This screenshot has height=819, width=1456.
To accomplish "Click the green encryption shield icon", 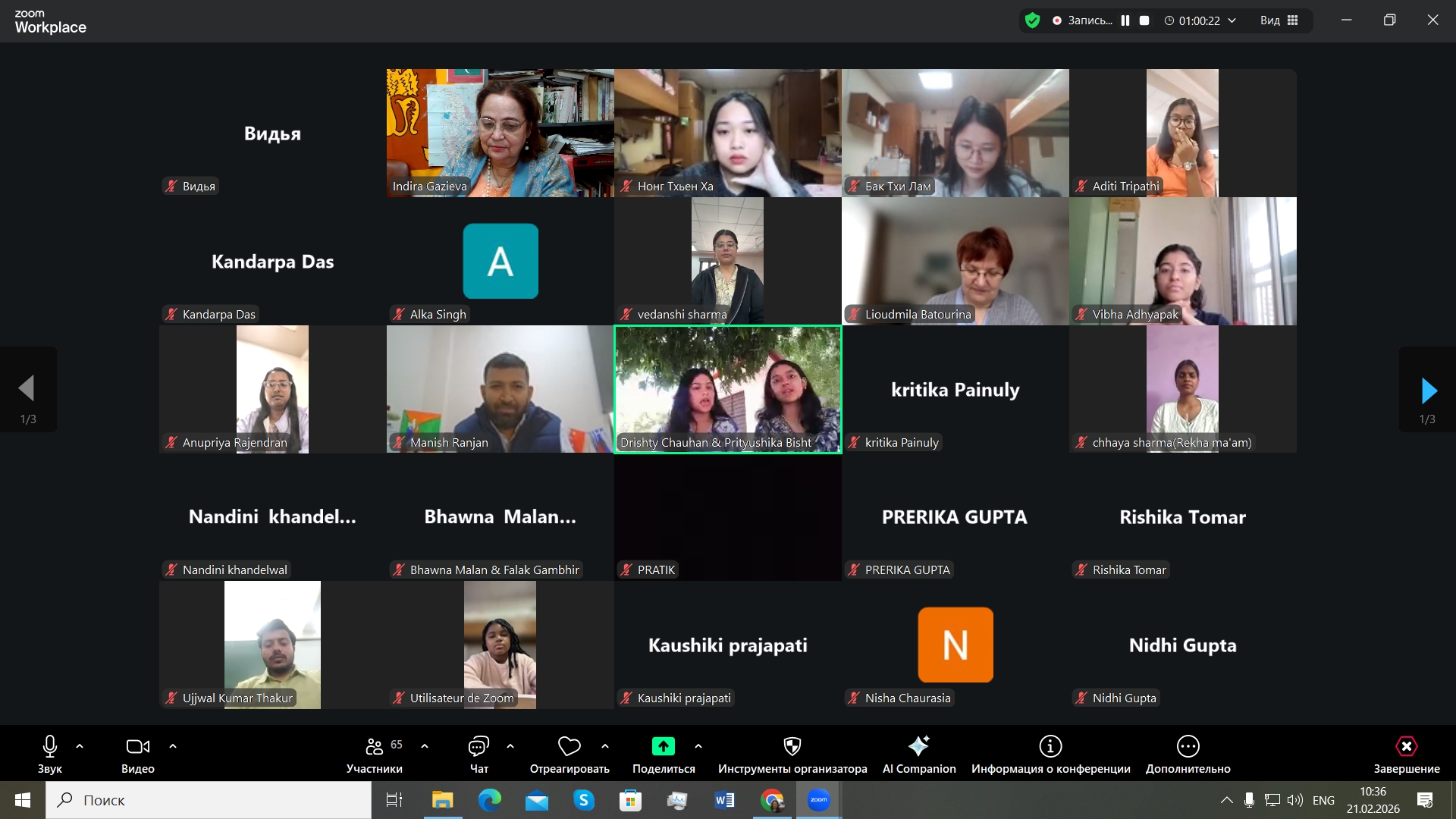I will 1032,20.
